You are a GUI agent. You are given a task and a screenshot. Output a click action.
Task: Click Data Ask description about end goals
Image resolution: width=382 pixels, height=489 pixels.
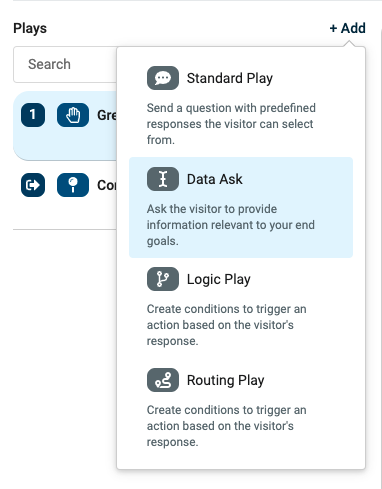coord(231,225)
